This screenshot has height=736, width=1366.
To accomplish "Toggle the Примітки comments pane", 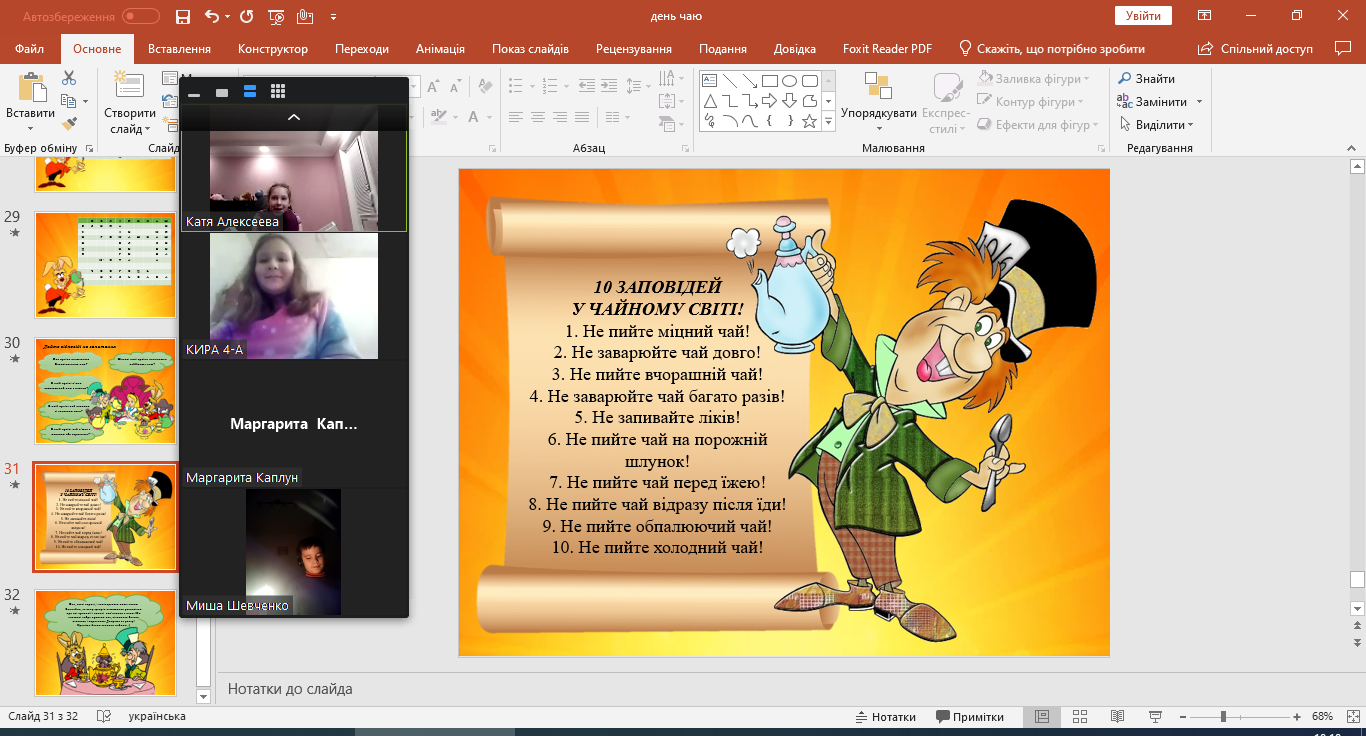I will (x=970, y=717).
